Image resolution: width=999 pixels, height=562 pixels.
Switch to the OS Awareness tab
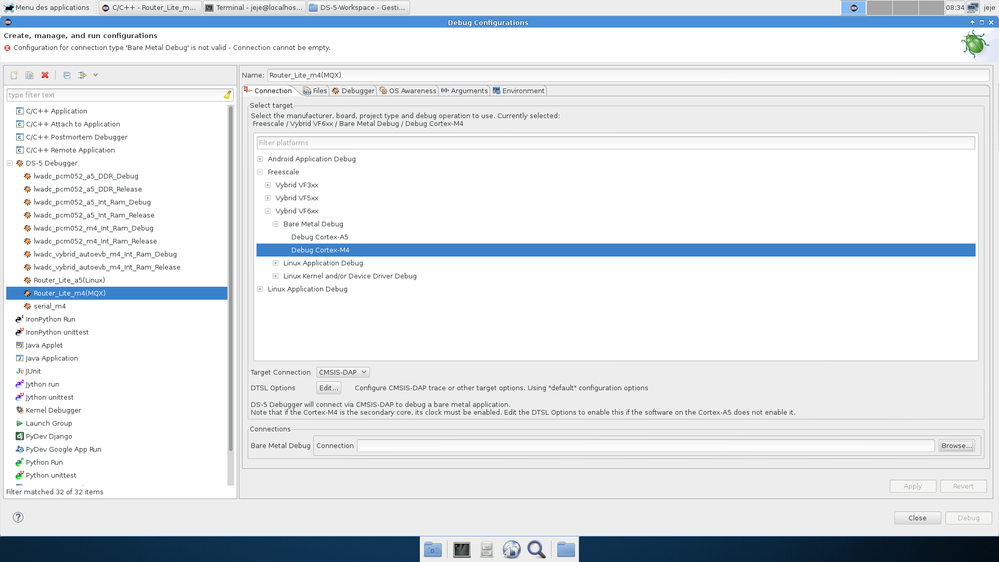click(x=407, y=91)
